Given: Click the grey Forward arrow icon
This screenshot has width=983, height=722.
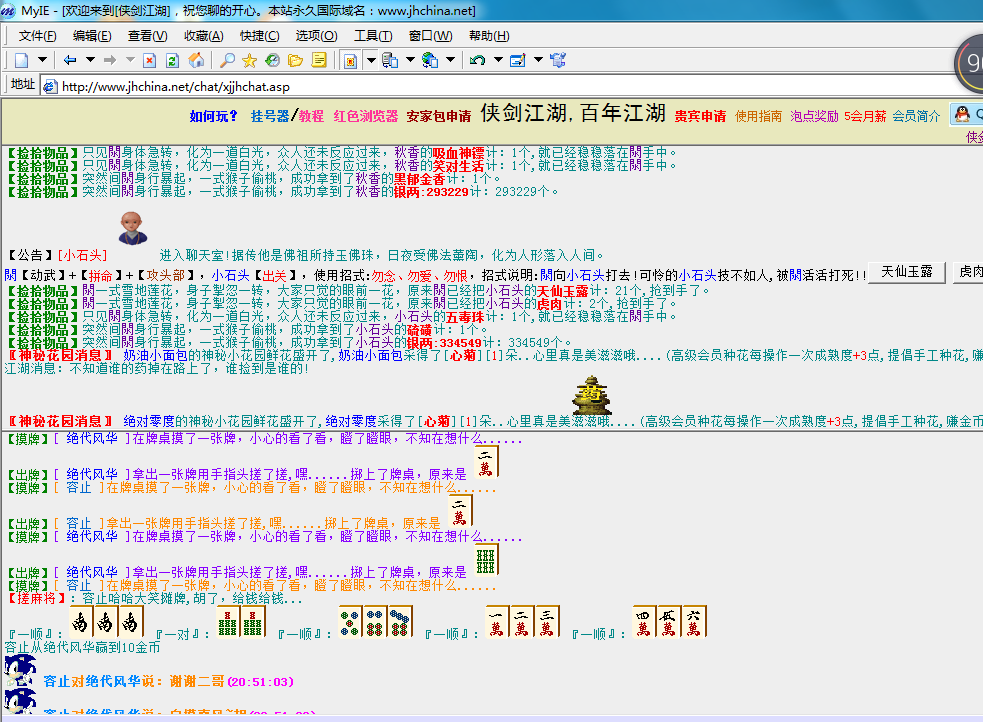Looking at the screenshot, I should tap(110, 60).
